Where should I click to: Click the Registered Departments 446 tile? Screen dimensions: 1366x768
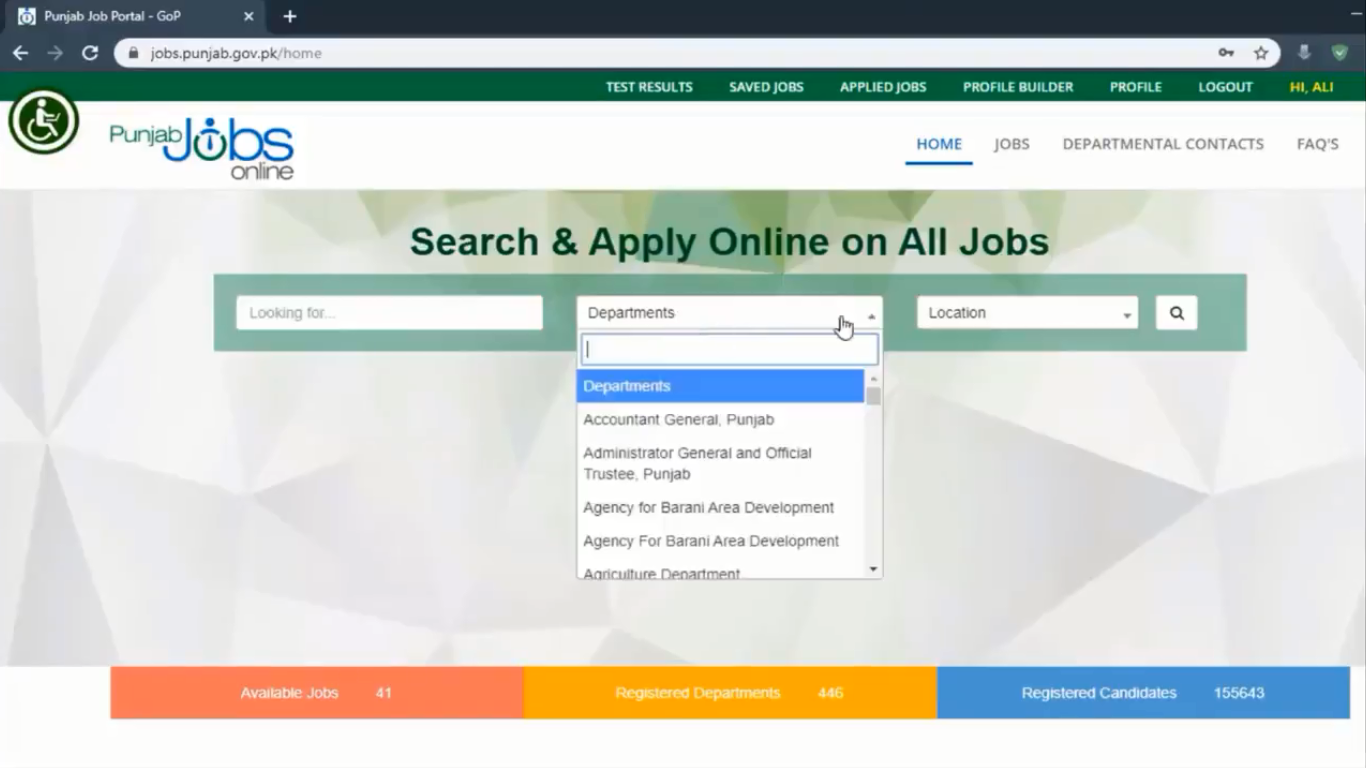[x=730, y=693]
